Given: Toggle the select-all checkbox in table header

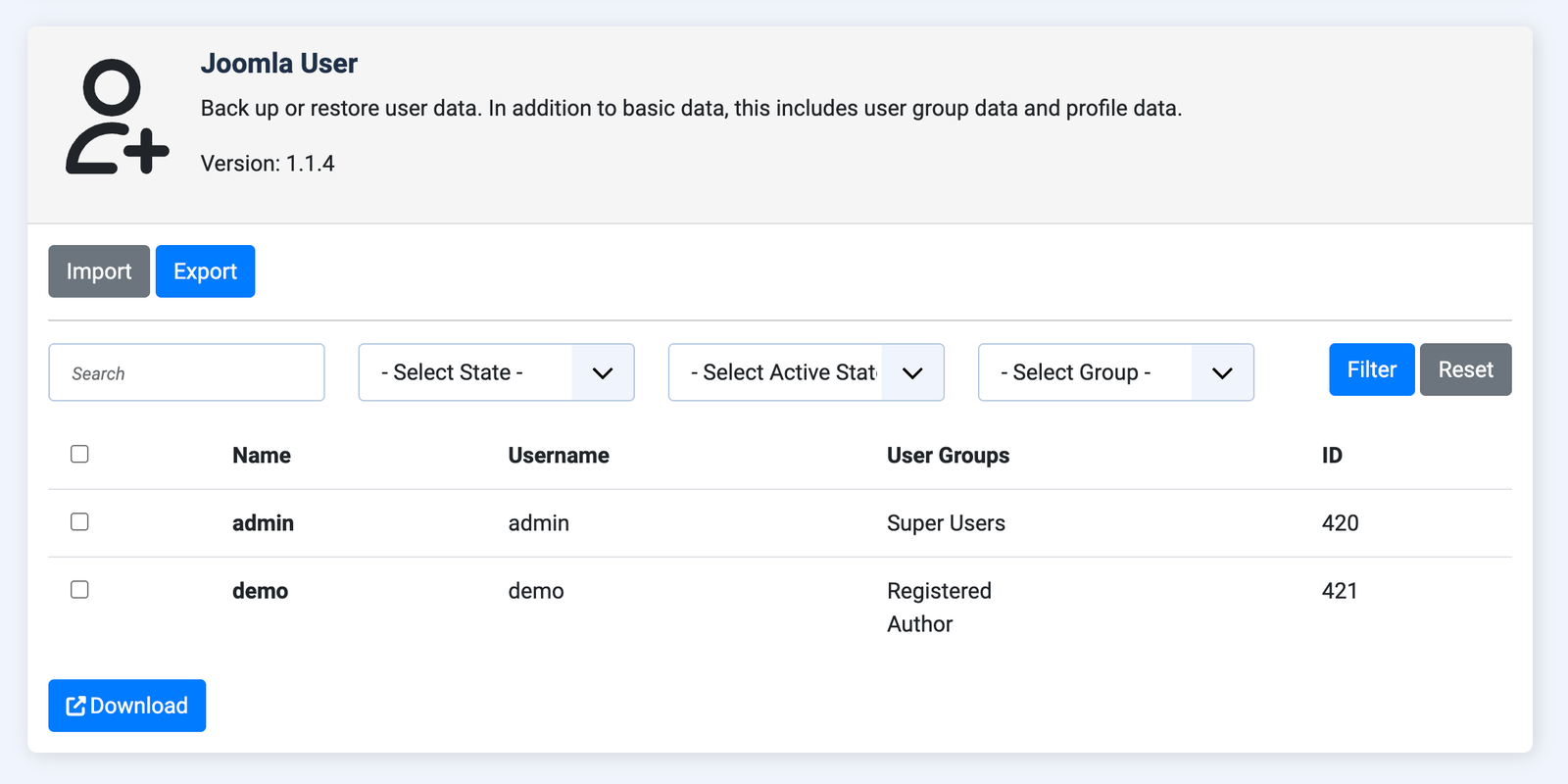Looking at the screenshot, I should click(x=79, y=454).
